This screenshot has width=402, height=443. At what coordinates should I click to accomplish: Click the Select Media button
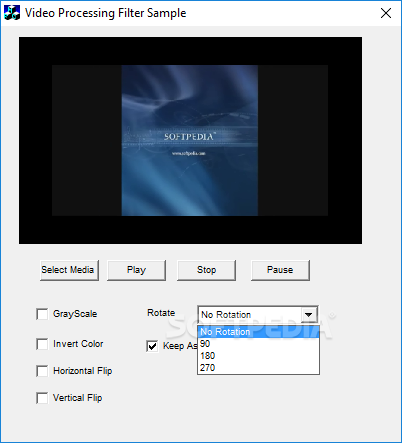(69, 270)
